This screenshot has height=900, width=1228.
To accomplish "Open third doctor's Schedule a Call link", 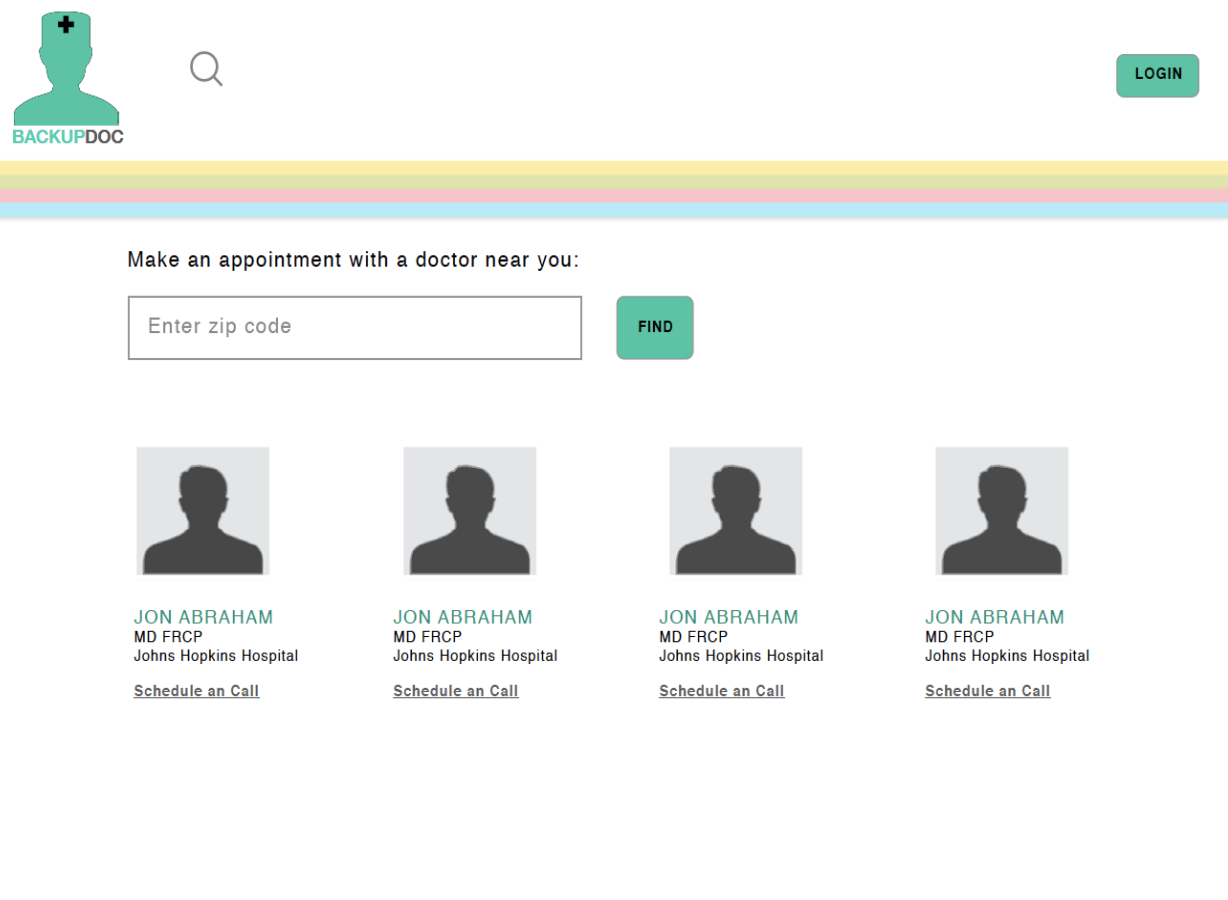I will click(722, 691).
